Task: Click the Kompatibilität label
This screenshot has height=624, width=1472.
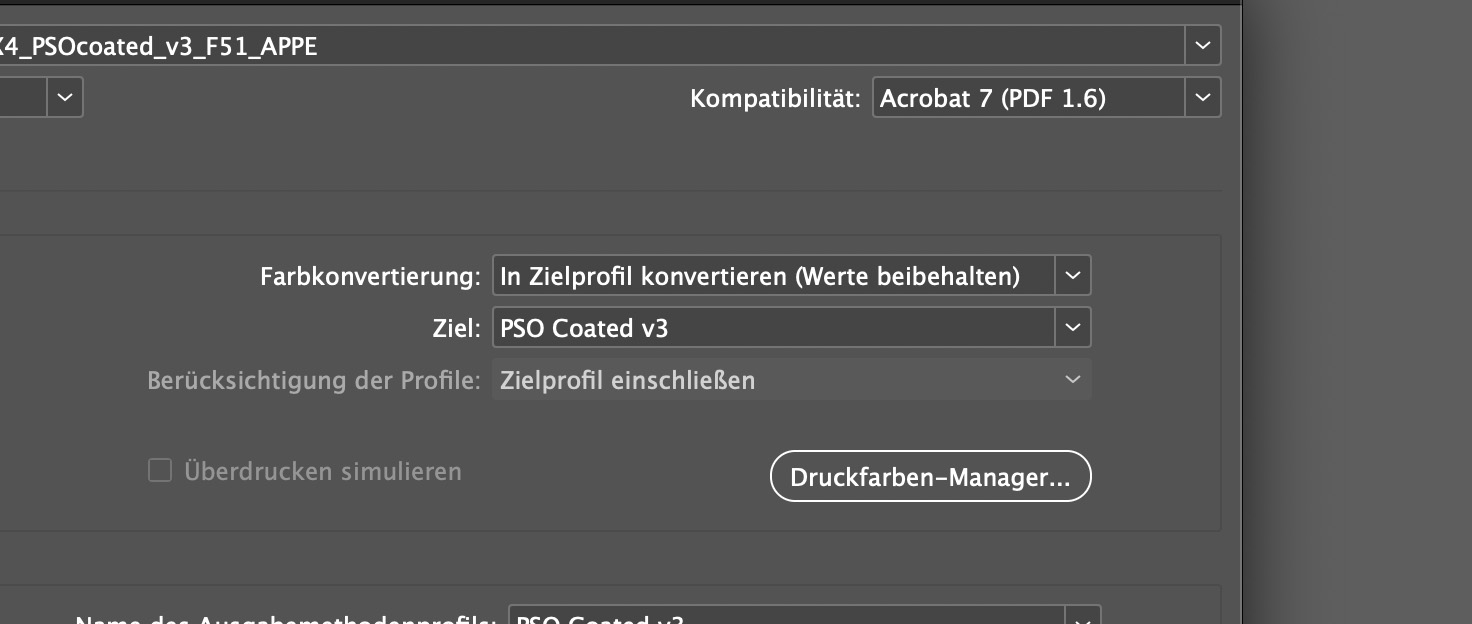Action: pyautogui.click(x=775, y=99)
